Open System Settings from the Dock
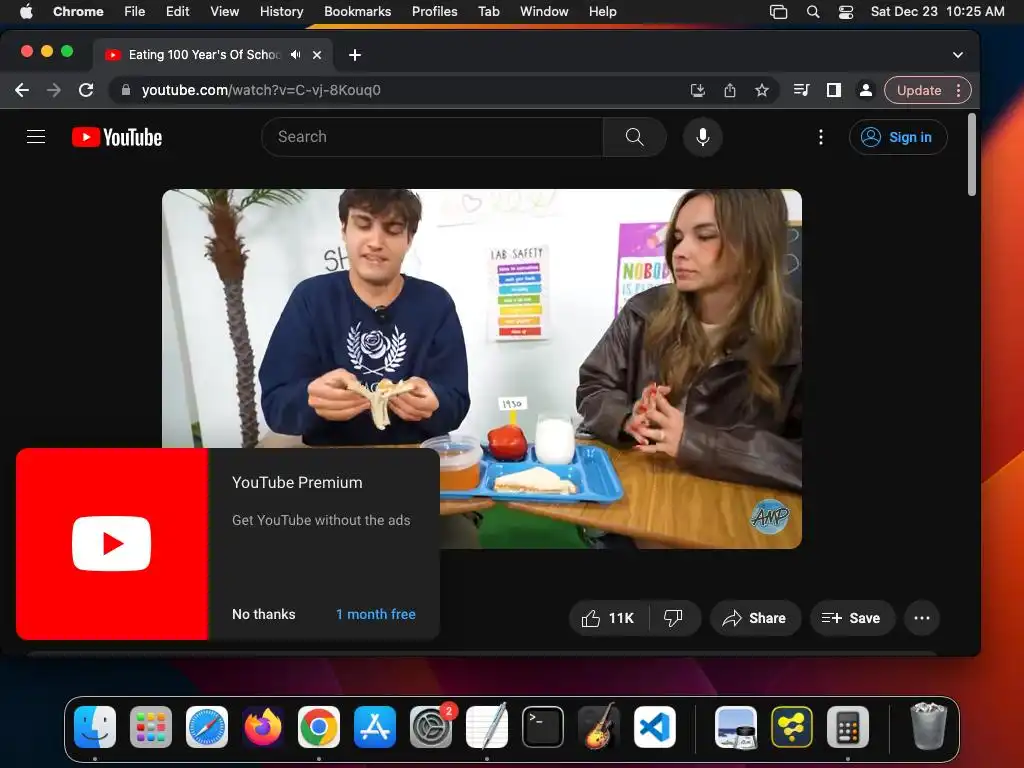1024x768 pixels. [x=431, y=727]
